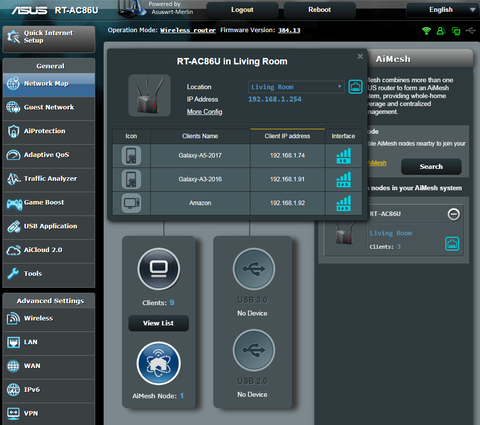Open the Location Living Room dropdown

[x=296, y=87]
